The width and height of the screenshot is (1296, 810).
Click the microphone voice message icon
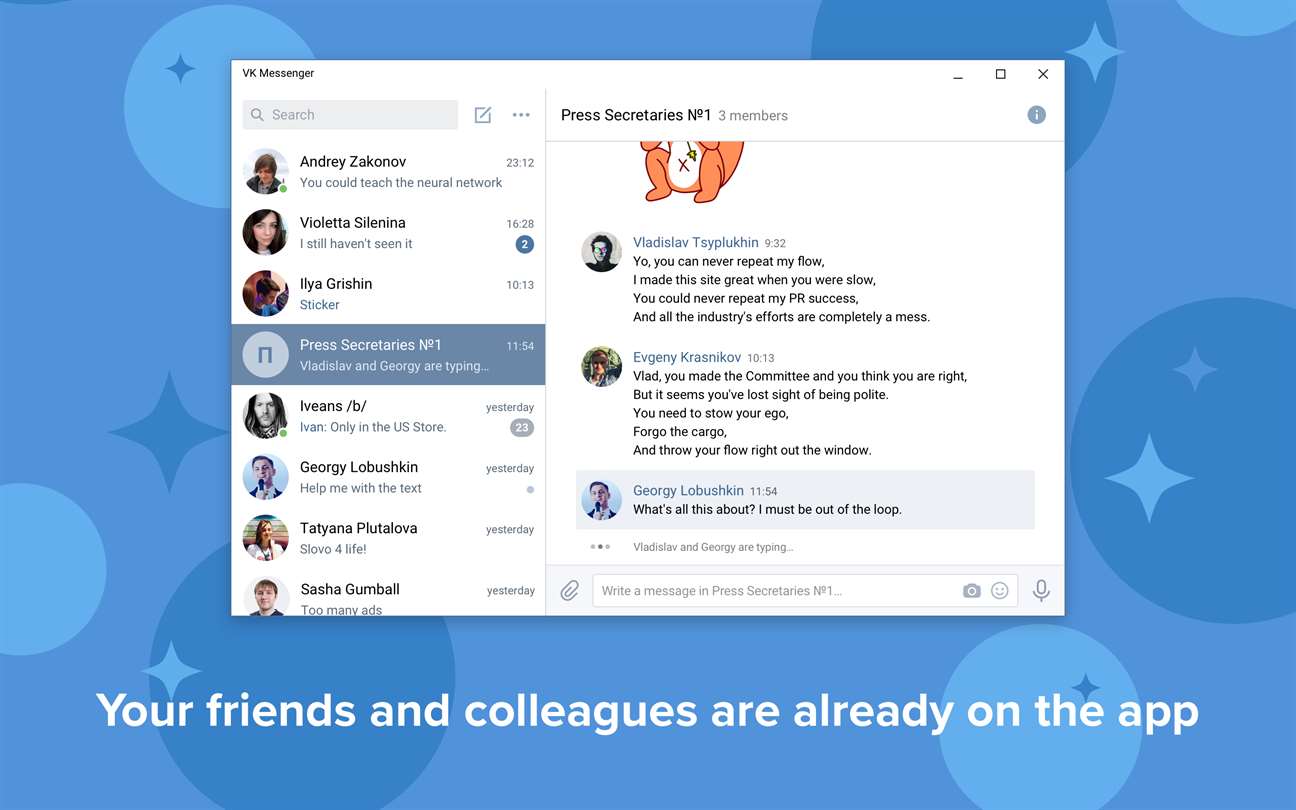pyautogui.click(x=1041, y=591)
